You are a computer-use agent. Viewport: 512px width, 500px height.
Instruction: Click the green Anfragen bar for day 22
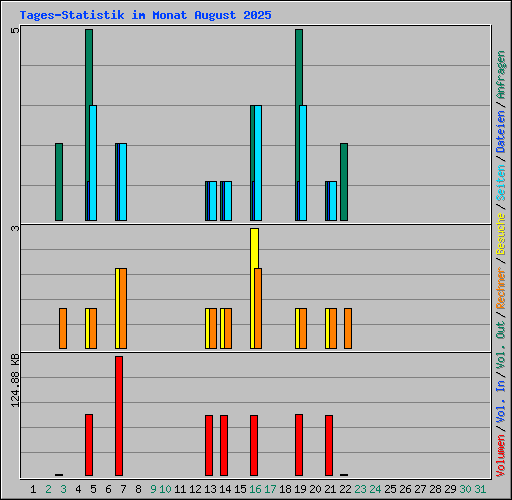click(344, 182)
